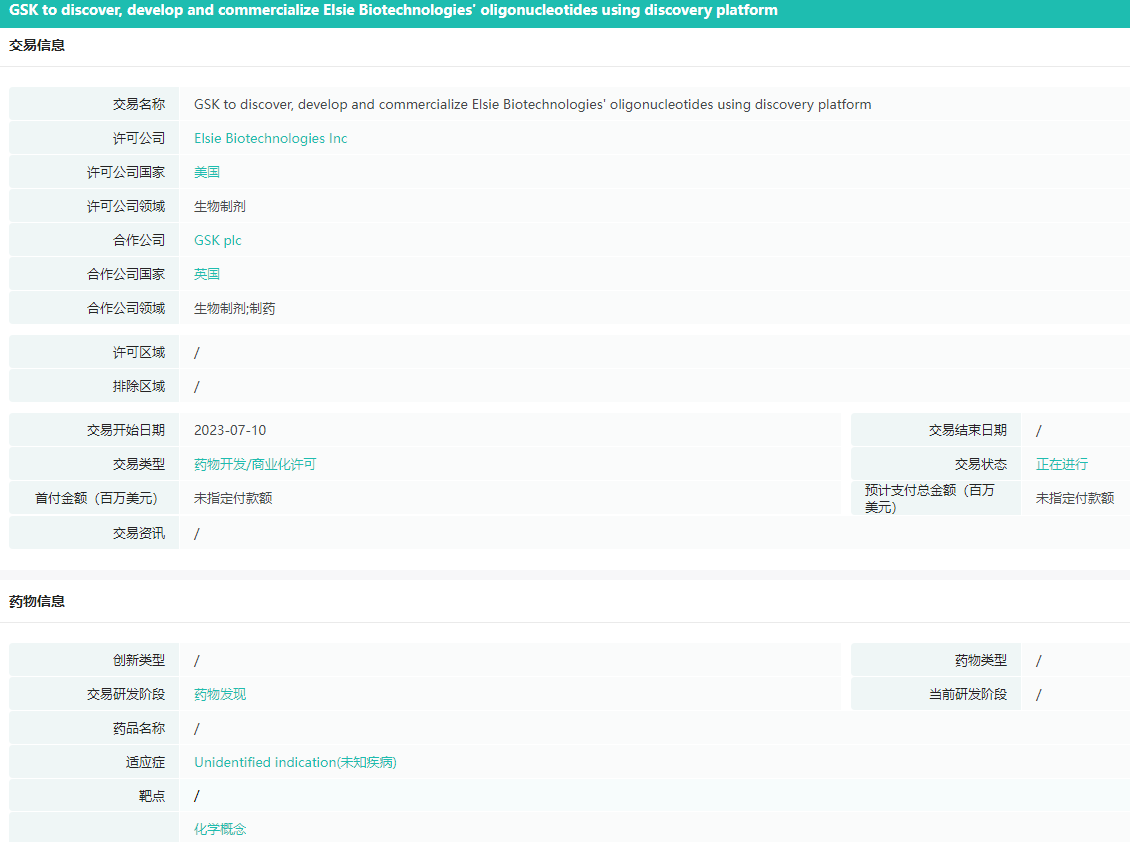Click the 交易开始日期 label

coord(125,430)
